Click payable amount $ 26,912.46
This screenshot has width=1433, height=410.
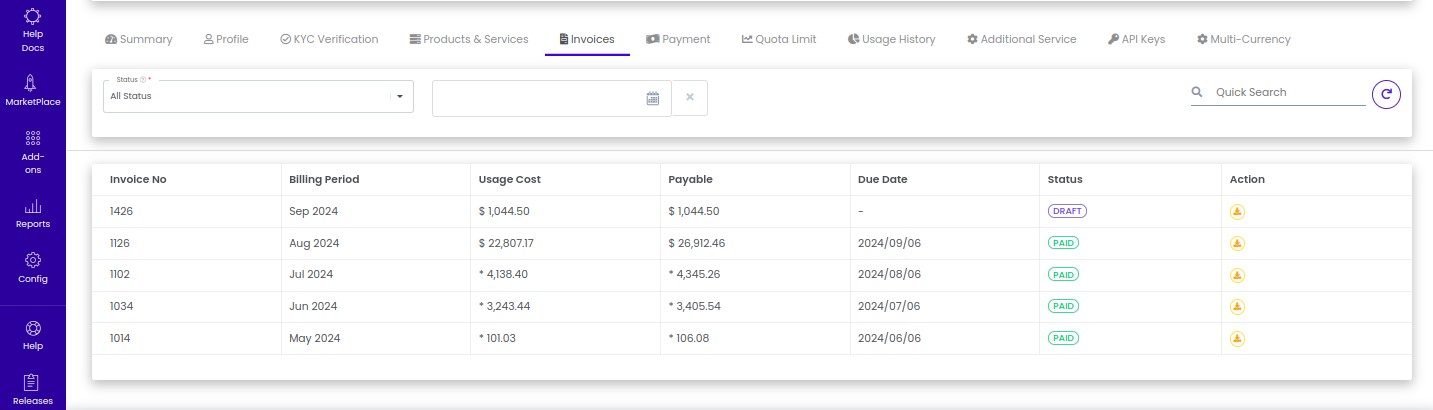coord(697,243)
